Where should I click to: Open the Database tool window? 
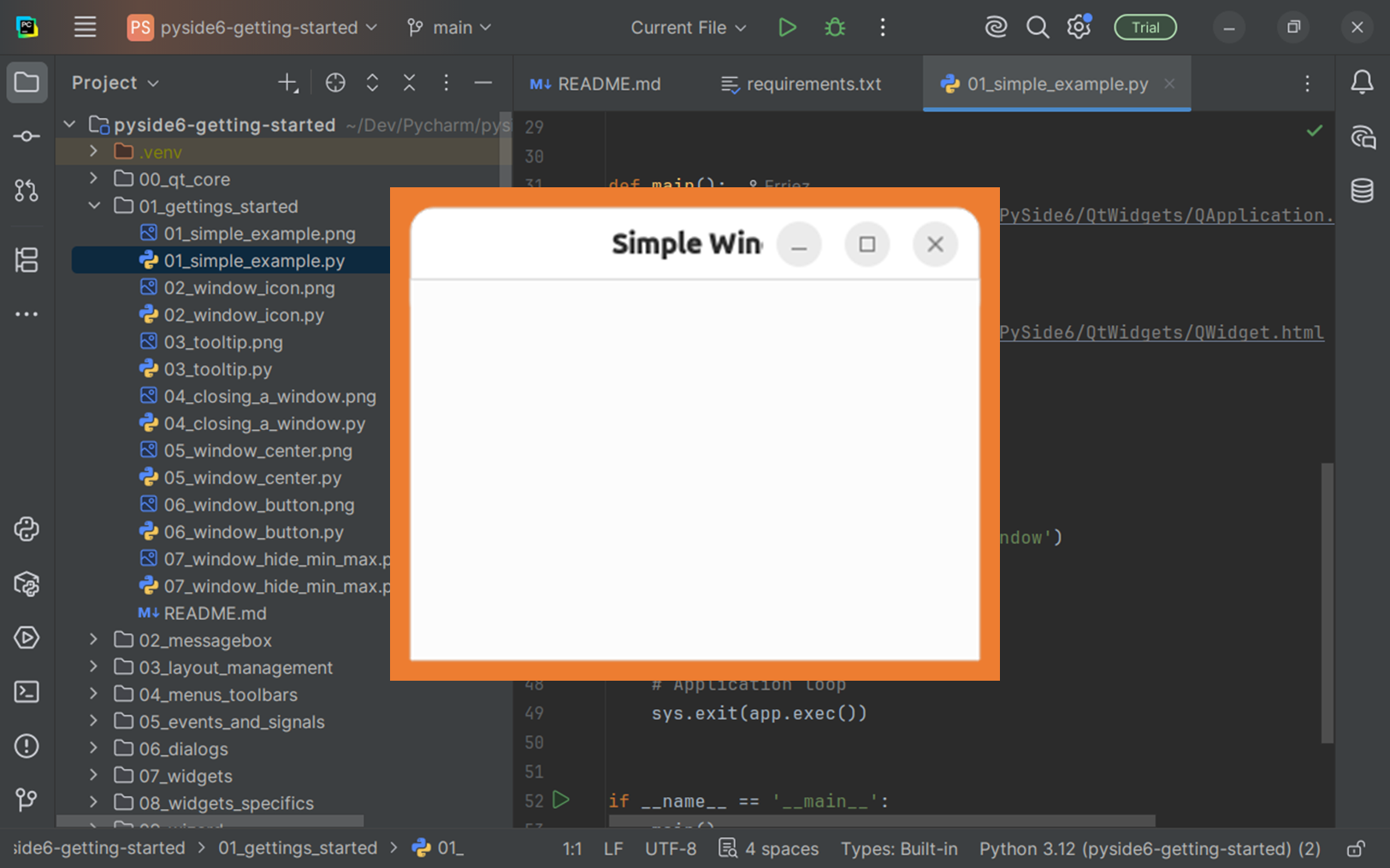1362,190
